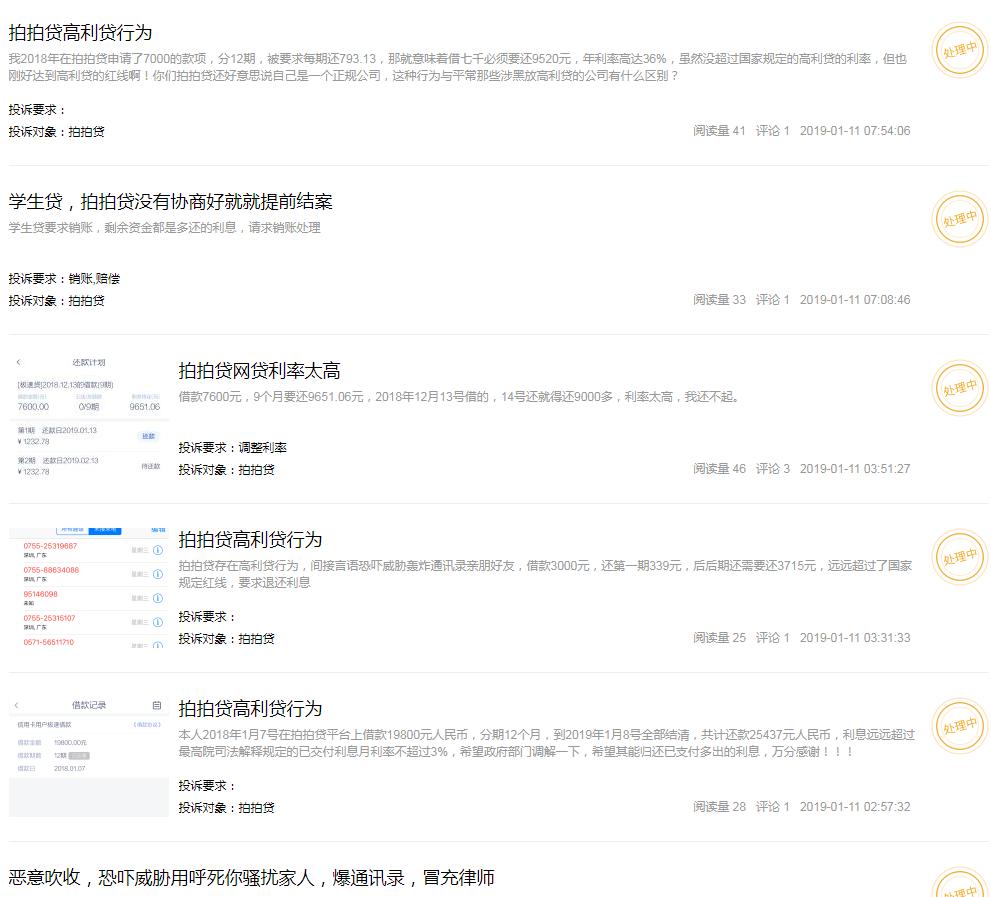View the 还款计划 repayment plan screenshot thumbnail

click(x=88, y=415)
